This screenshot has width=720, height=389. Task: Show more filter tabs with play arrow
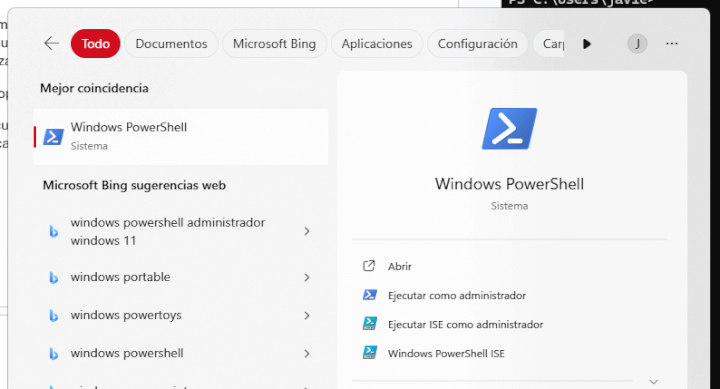click(586, 44)
